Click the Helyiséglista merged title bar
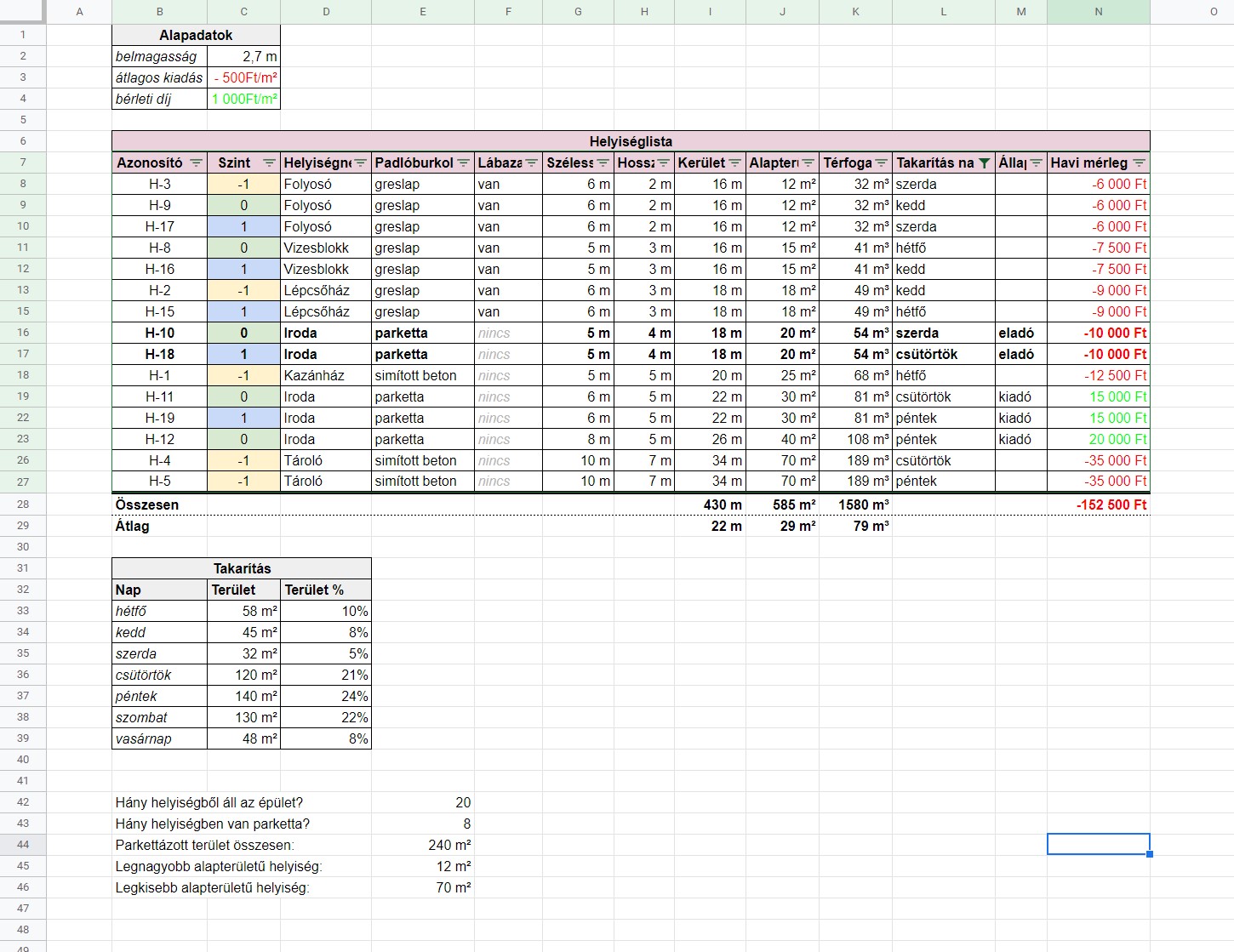1234x952 pixels. [631, 141]
